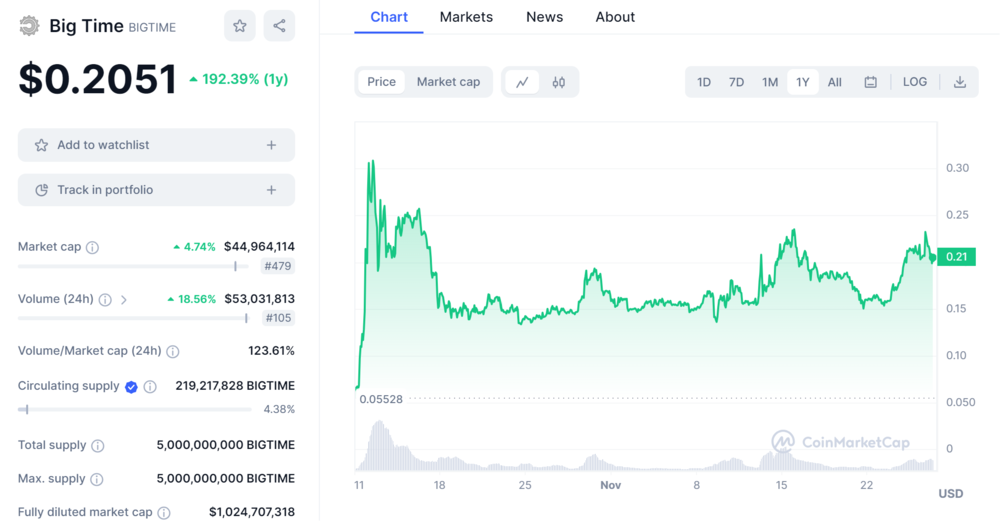Toggle LOG scale on chart
This screenshot has width=1000, height=521.
click(914, 82)
